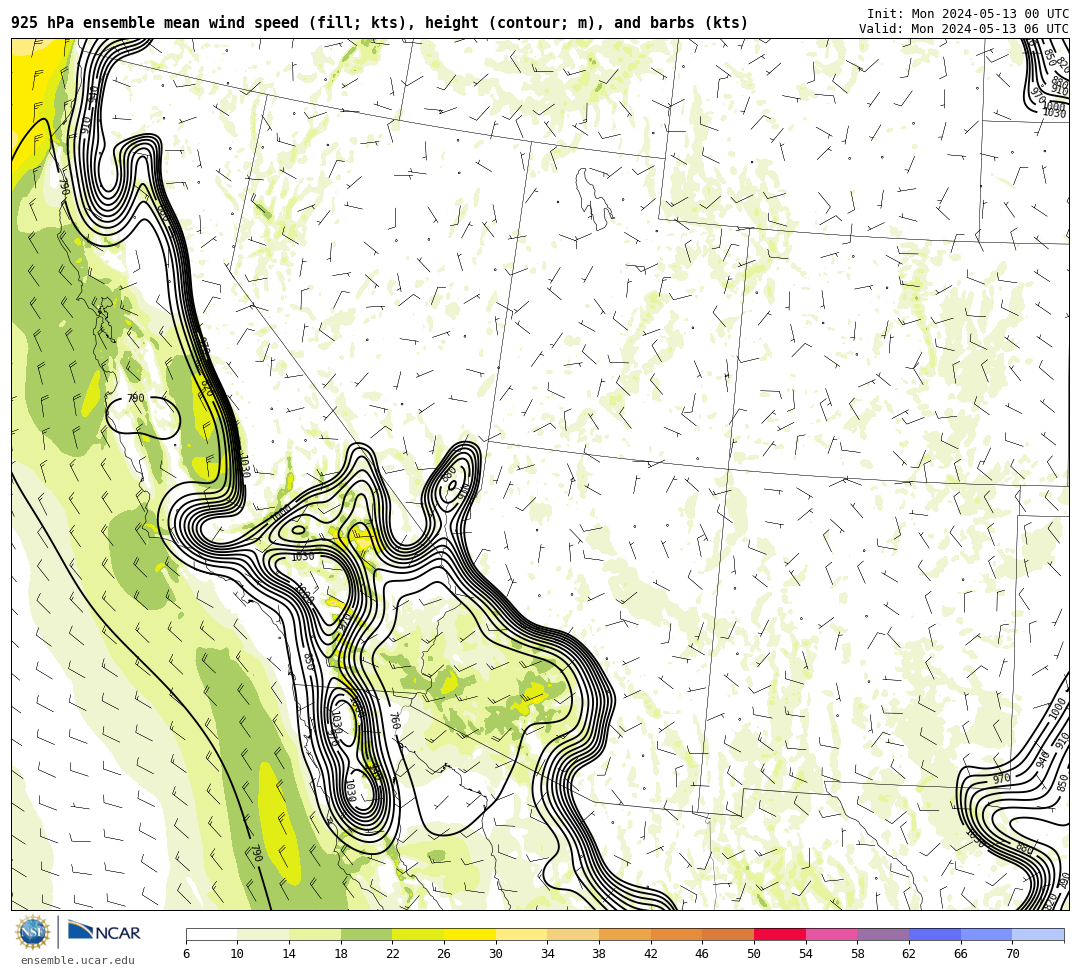Pick the green 18–22 kts colorbar swatch
Image resolution: width=1080 pixels, height=973 pixels.
coord(366,934)
